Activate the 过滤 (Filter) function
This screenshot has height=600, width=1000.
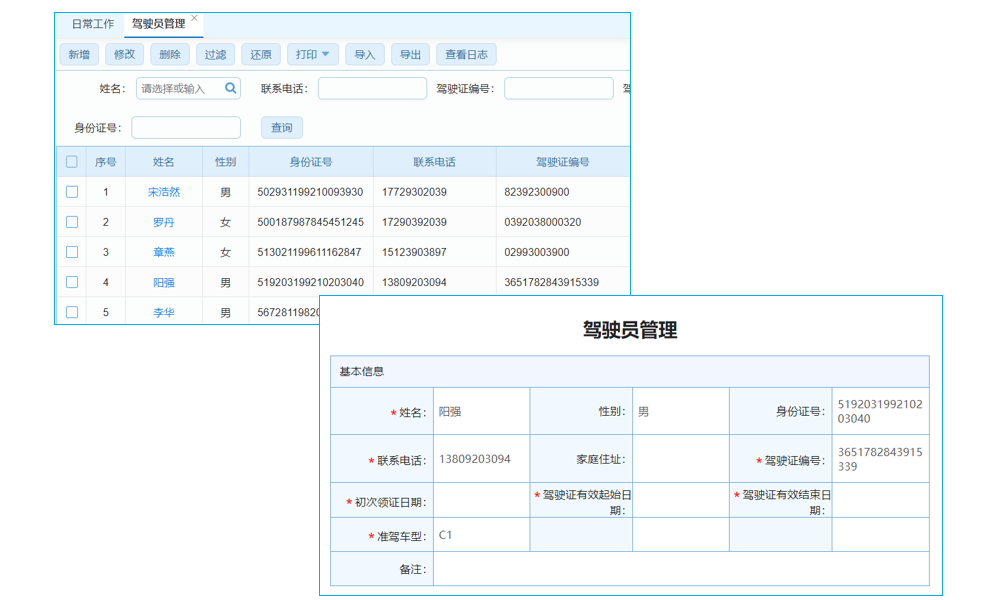215,54
